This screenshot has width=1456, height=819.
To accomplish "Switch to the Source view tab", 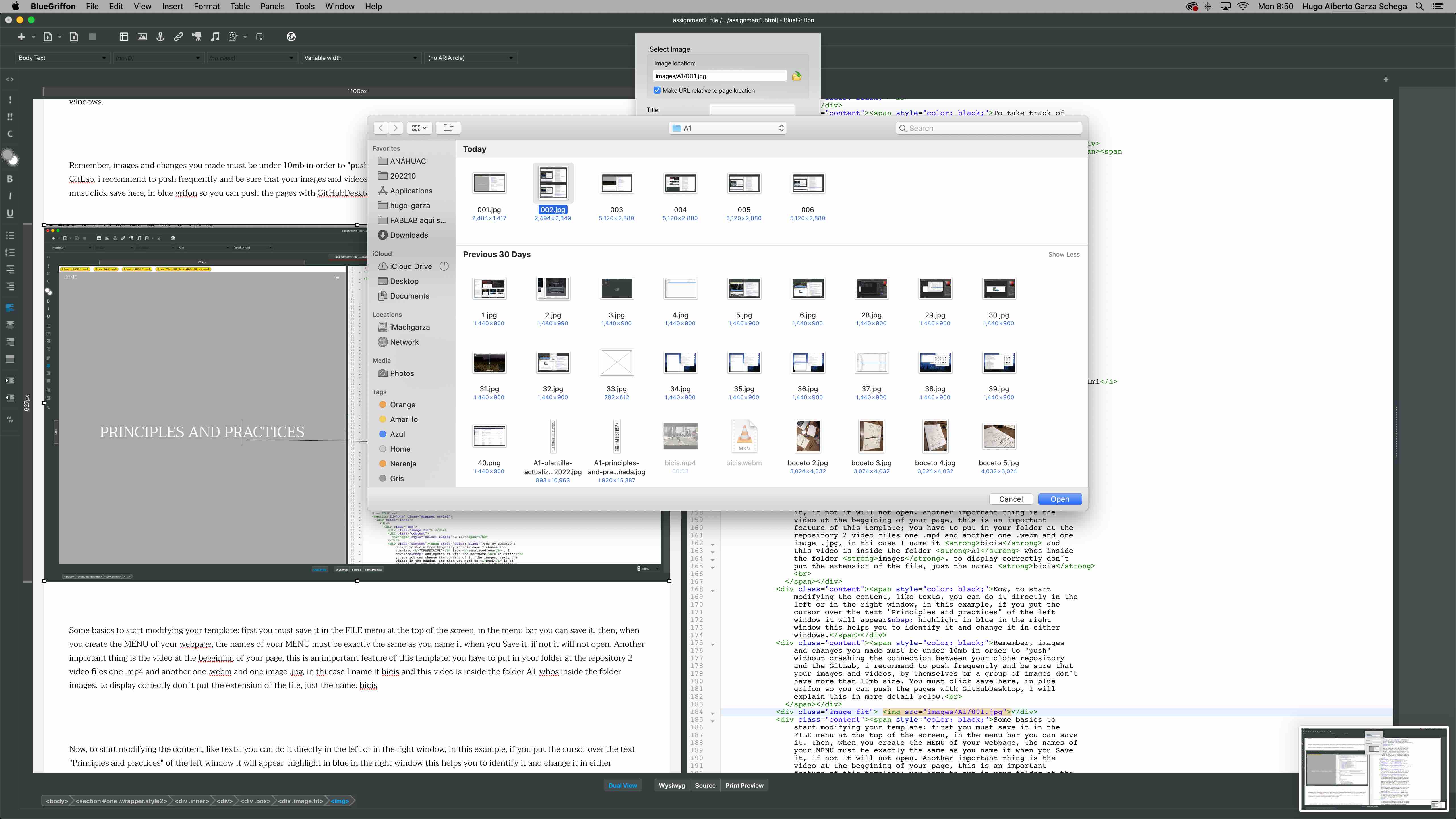I will click(705, 785).
